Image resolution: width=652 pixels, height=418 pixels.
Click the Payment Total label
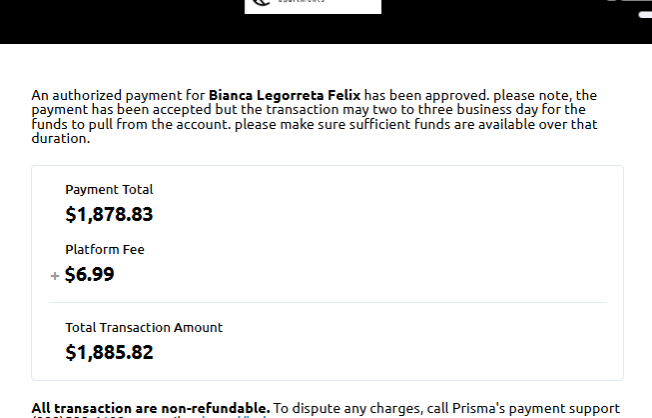pos(109,189)
